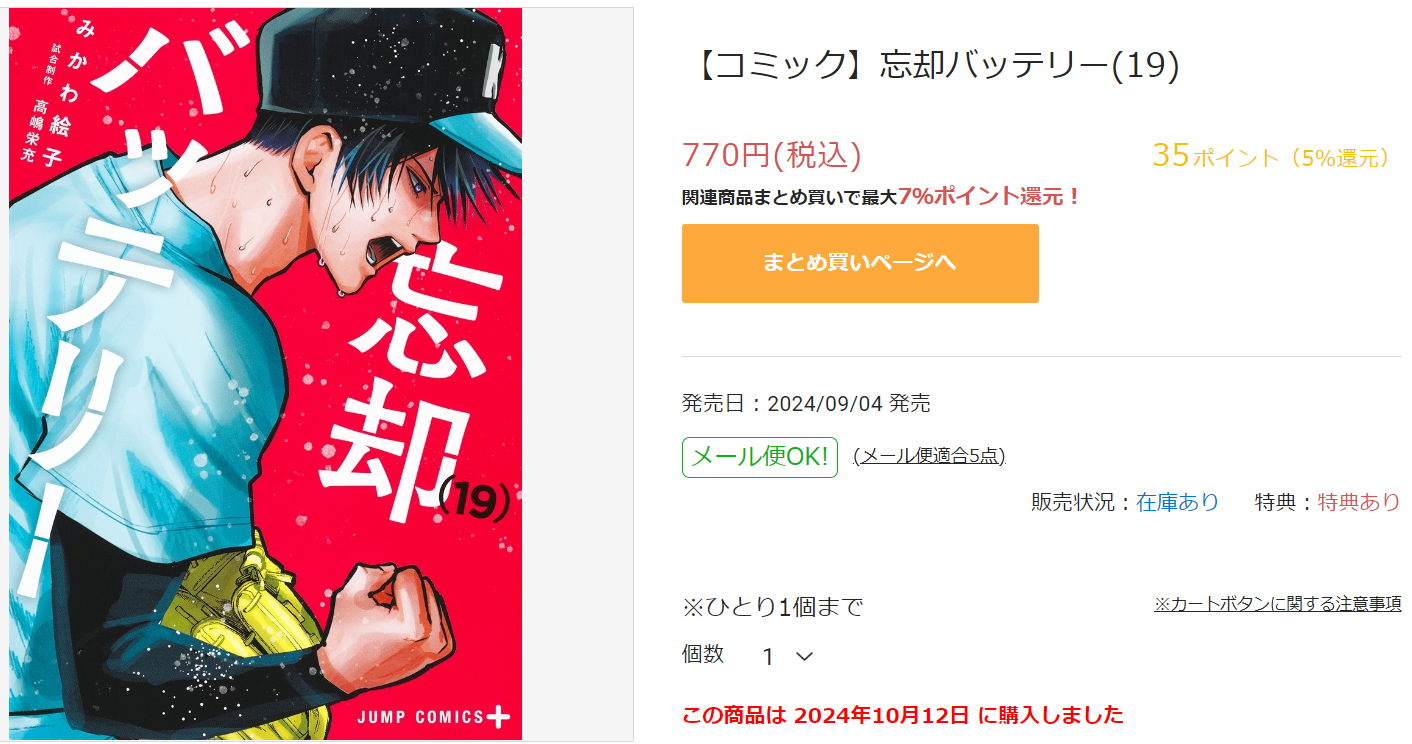Viewport: 1412px width, 744px height.
Task: Click the 在庫あり stock status text
Action: 1177,502
